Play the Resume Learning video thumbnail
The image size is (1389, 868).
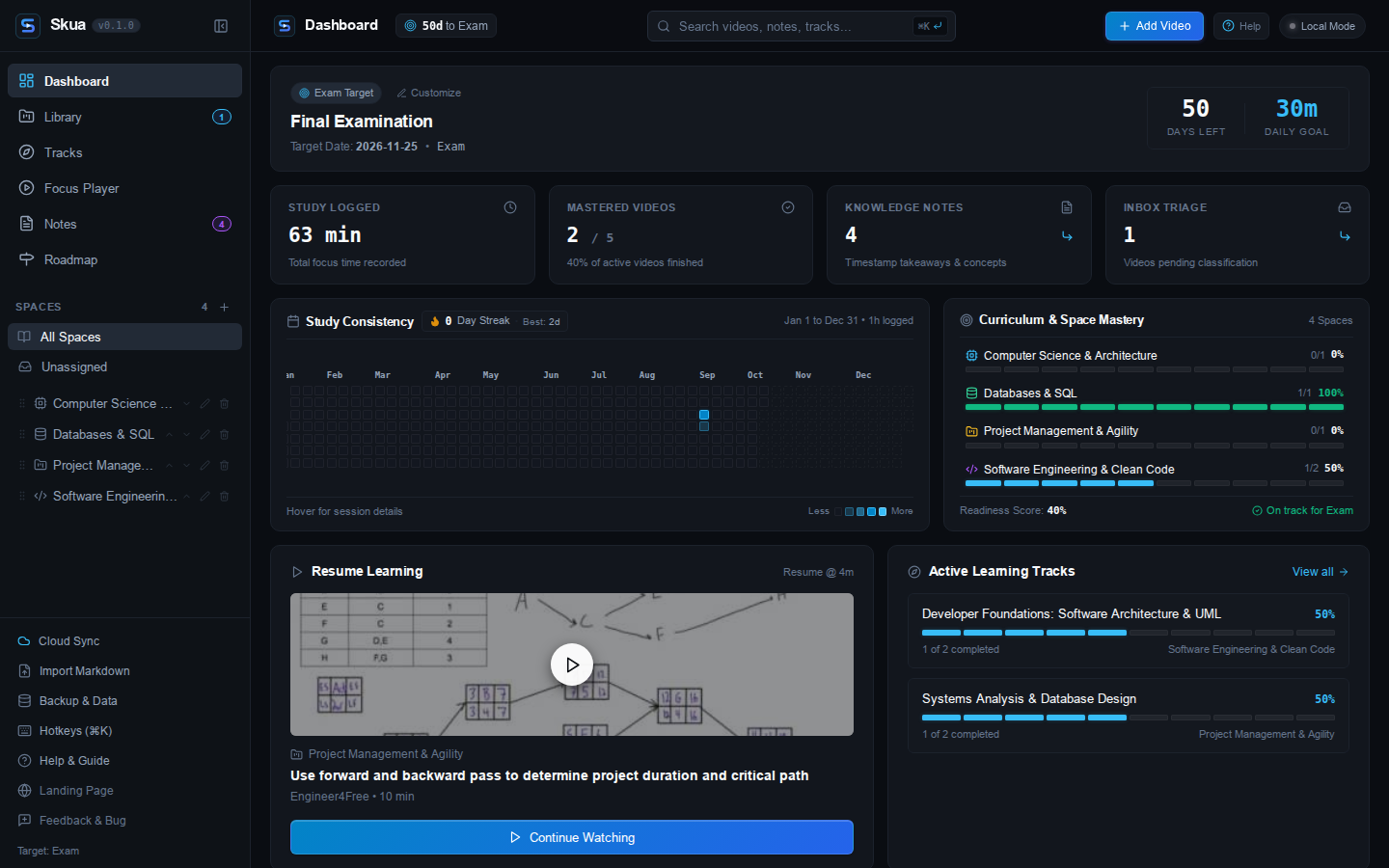click(x=572, y=665)
